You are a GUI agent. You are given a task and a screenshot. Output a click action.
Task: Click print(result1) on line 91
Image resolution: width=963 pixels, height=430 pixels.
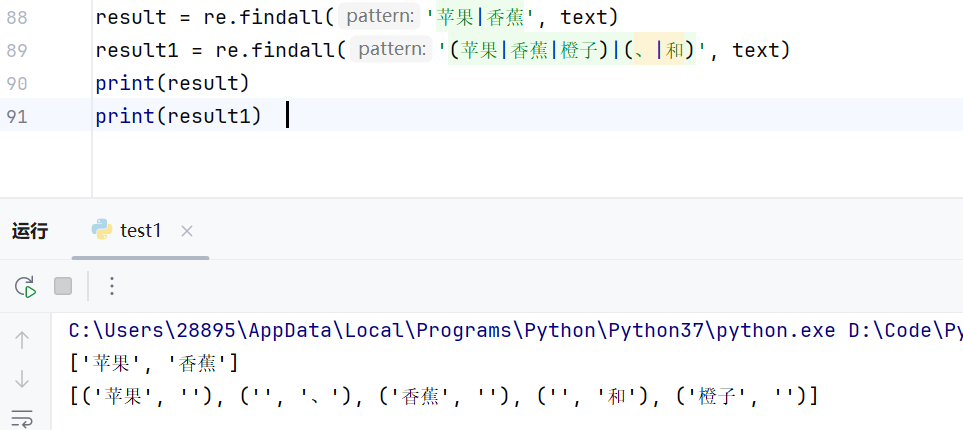(x=179, y=116)
